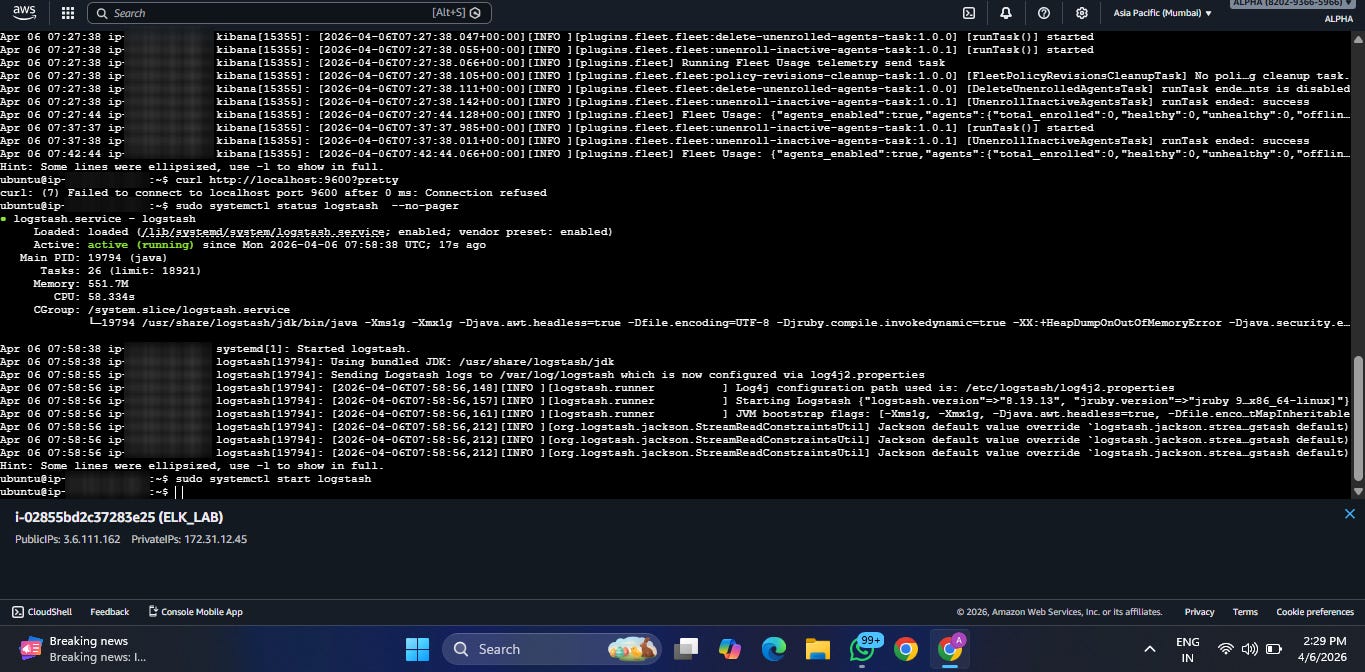Click the PublicIPs 3.6.111.162 text
The height and width of the screenshot is (672, 1365).
tap(67, 539)
